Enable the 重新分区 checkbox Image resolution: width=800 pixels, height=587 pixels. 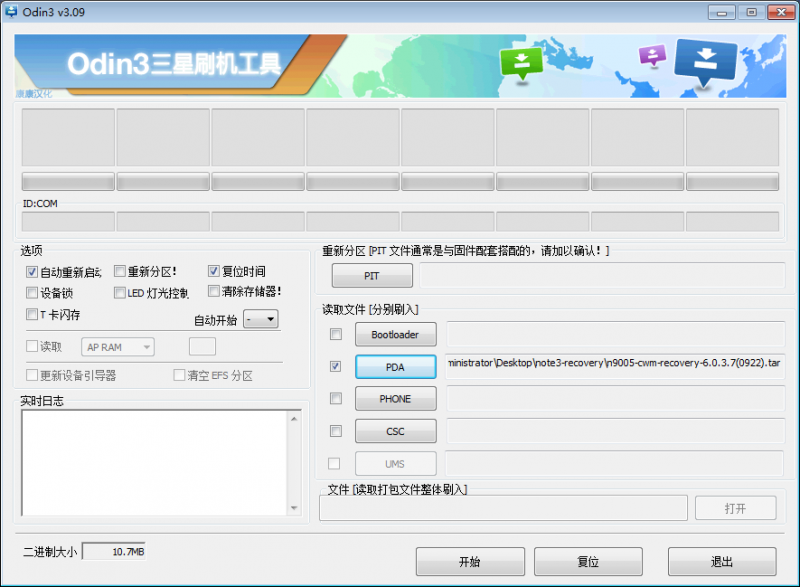coord(119,271)
